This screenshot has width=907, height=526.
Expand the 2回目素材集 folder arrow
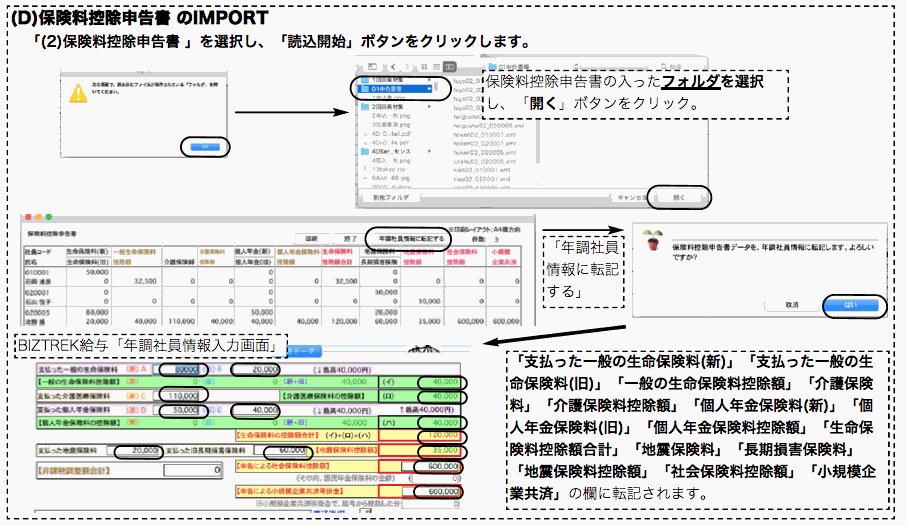click(427, 105)
